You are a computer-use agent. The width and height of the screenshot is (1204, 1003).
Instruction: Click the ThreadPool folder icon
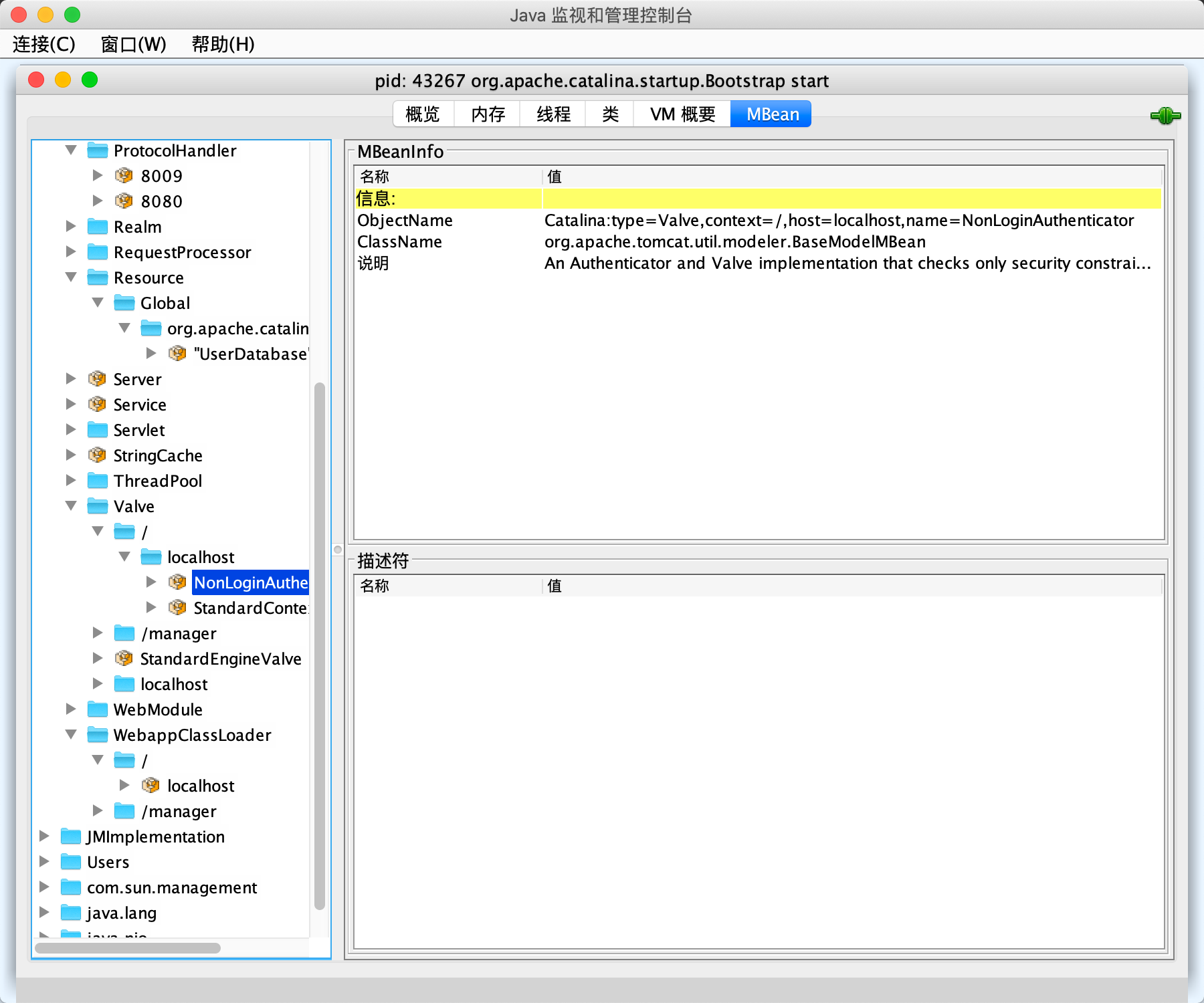click(x=98, y=481)
